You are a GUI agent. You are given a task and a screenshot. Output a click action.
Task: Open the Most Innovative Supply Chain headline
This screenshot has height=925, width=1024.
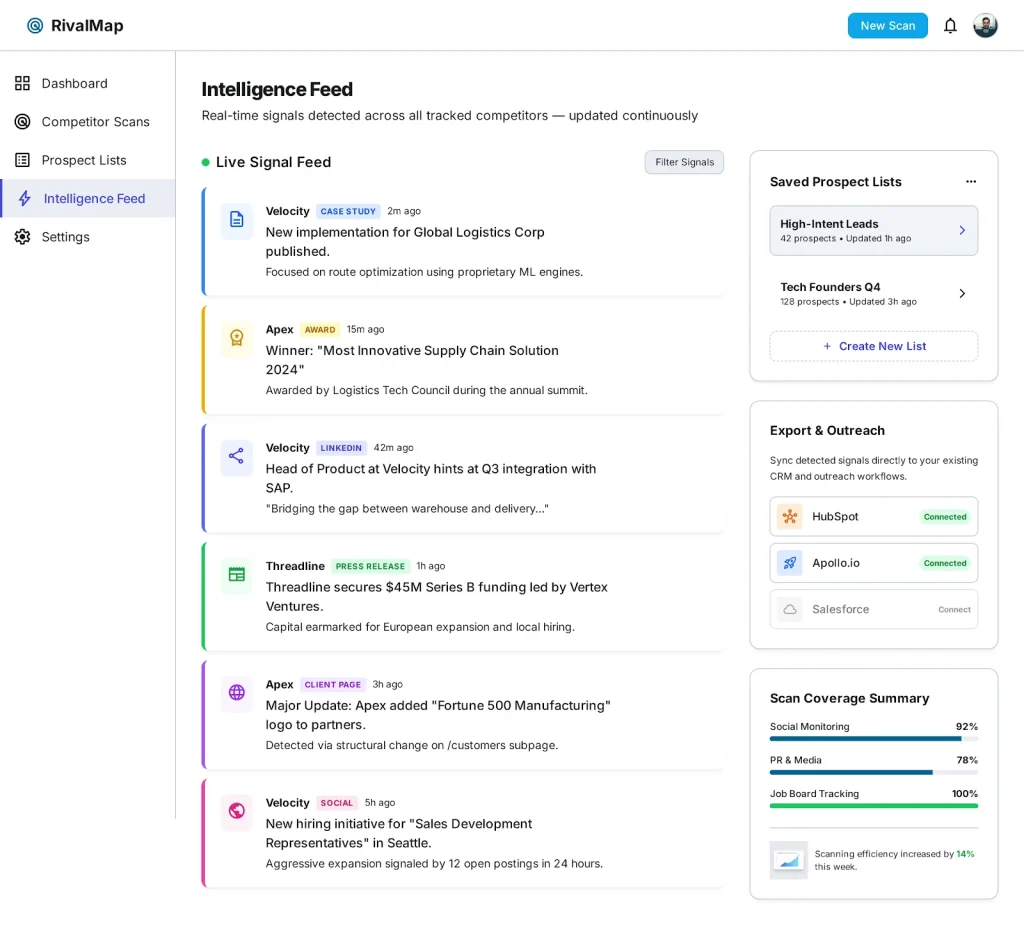[412, 360]
